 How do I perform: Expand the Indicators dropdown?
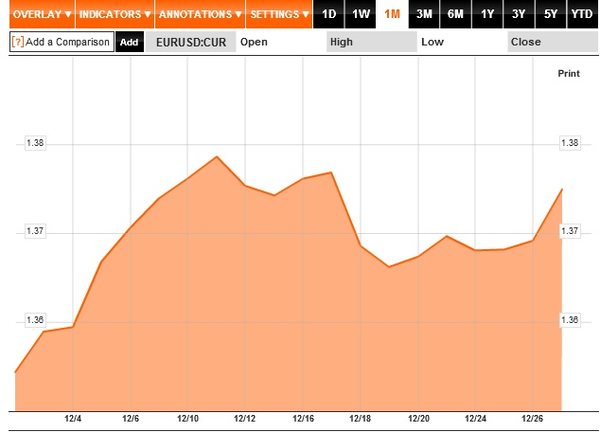(x=115, y=14)
